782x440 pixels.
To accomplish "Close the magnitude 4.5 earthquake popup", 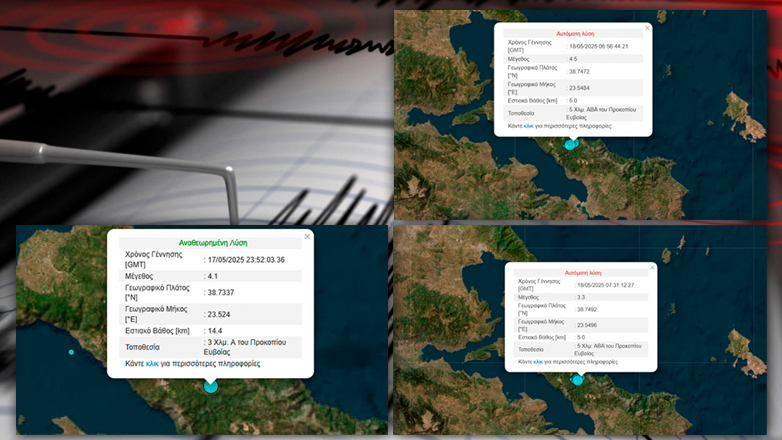I will pos(647,28).
